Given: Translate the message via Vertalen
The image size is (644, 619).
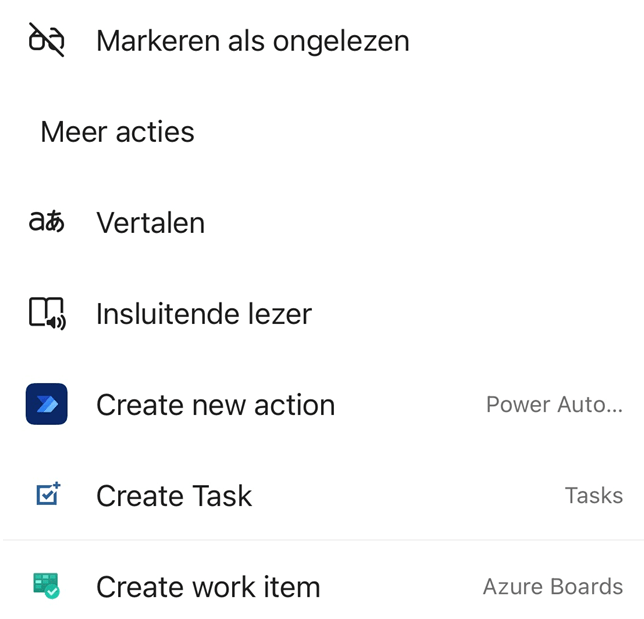Looking at the screenshot, I should [150, 223].
